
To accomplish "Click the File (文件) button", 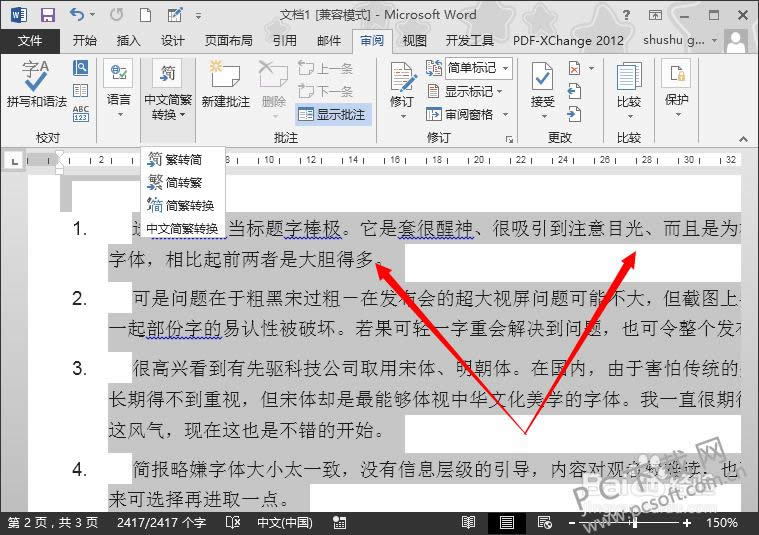I will pyautogui.click(x=30, y=41).
